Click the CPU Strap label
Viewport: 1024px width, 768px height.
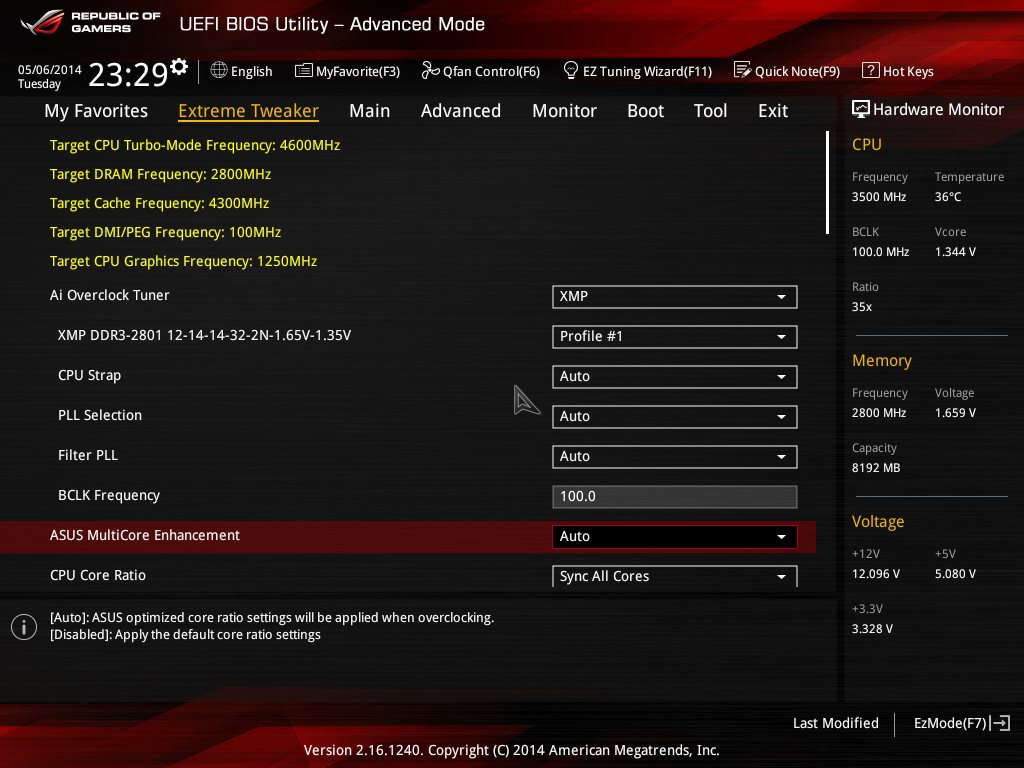coord(89,376)
